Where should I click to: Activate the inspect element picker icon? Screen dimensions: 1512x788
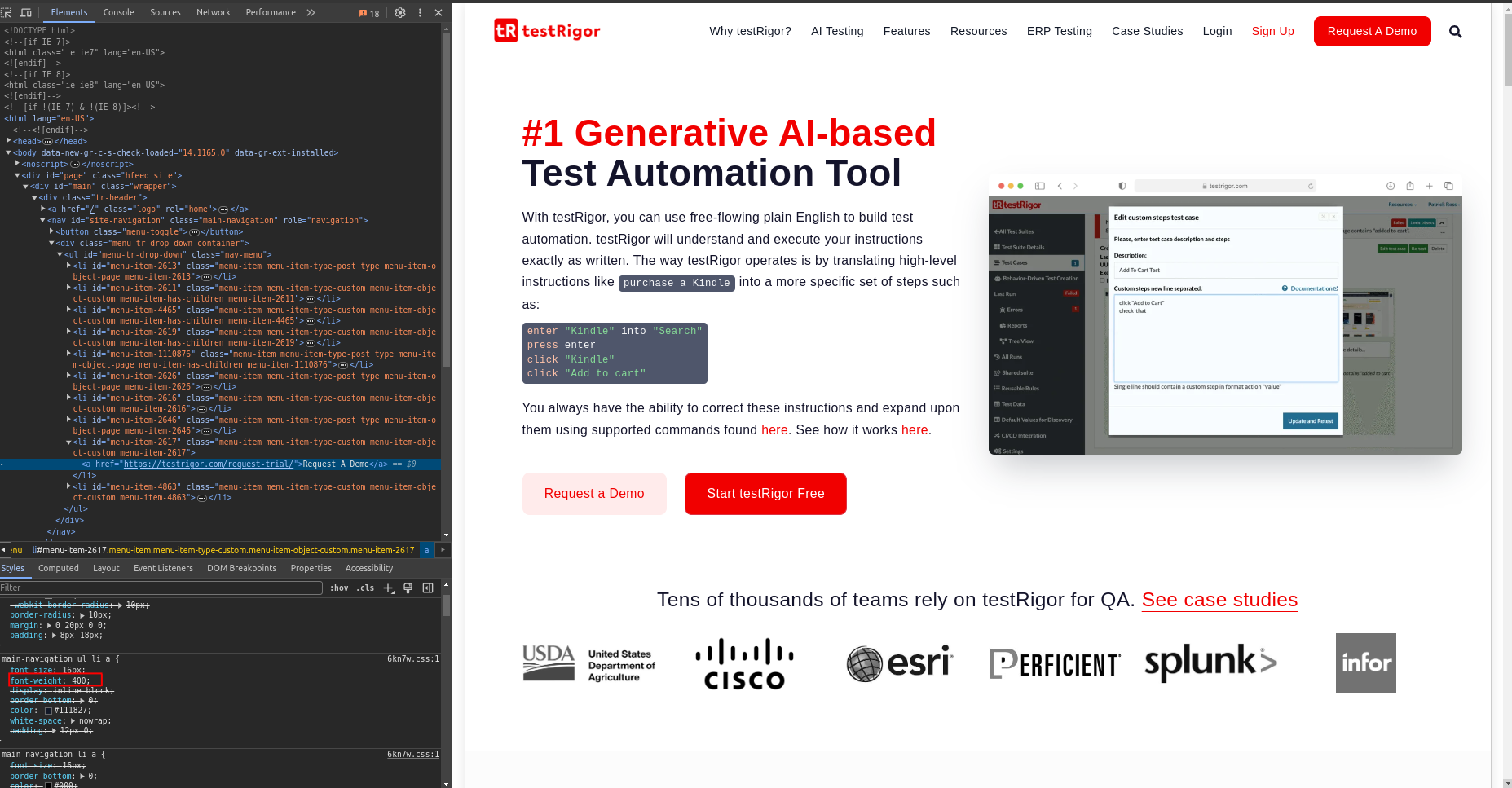click(x=7, y=12)
